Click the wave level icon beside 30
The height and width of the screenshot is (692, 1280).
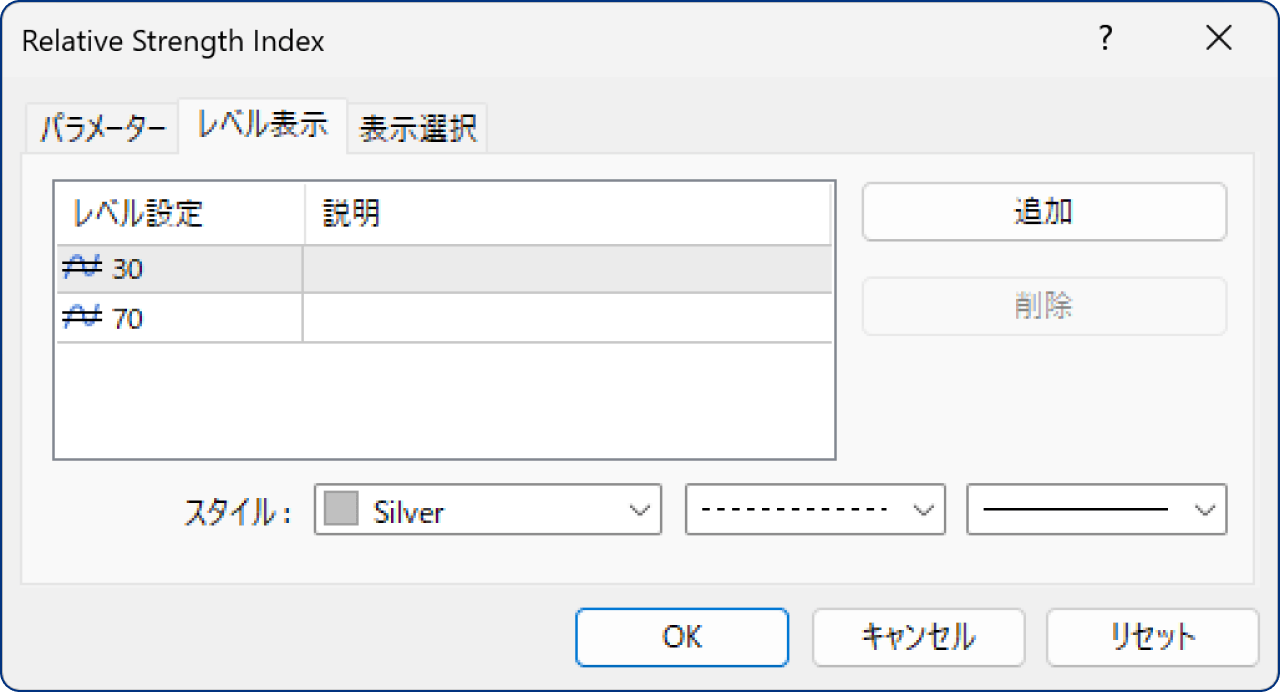(81, 268)
